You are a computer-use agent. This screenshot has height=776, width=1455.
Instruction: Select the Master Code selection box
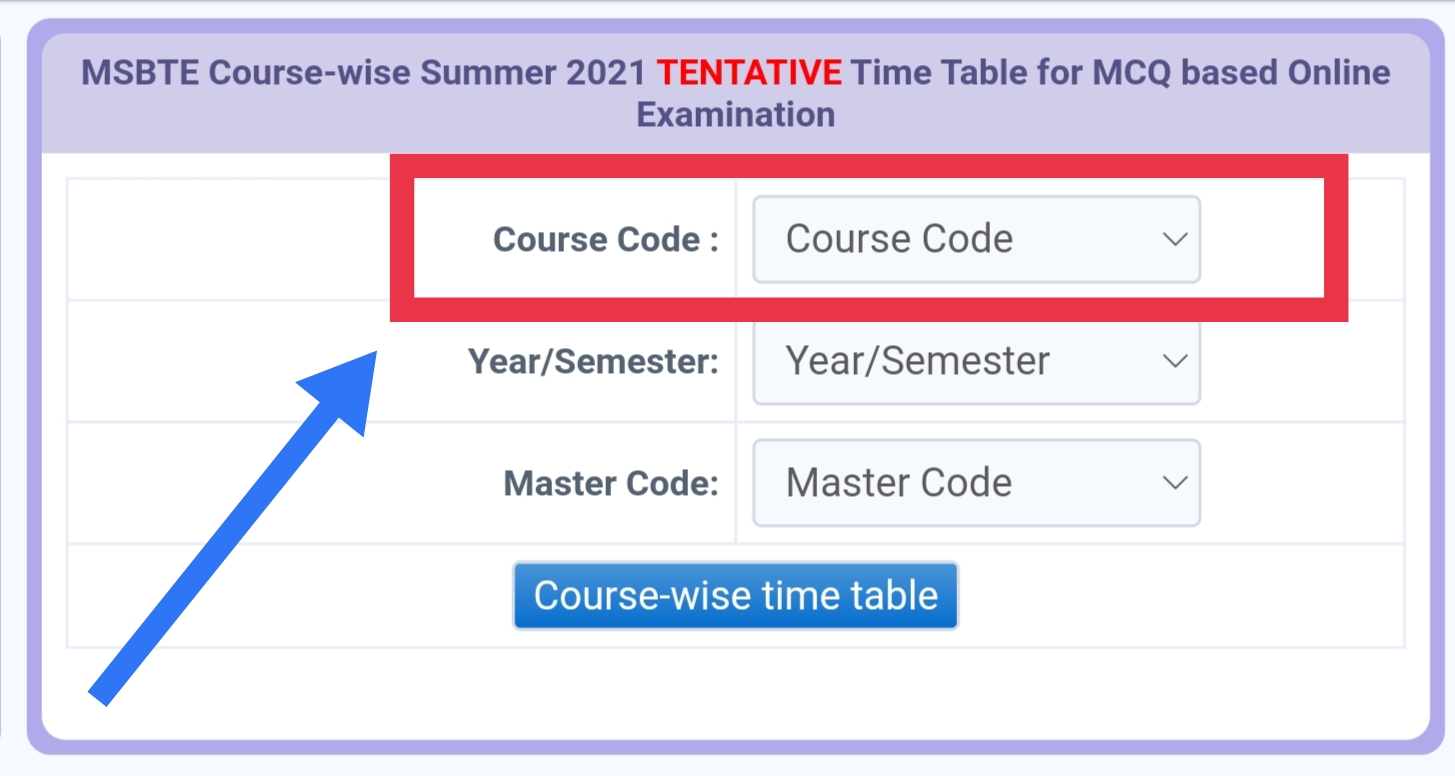975,483
